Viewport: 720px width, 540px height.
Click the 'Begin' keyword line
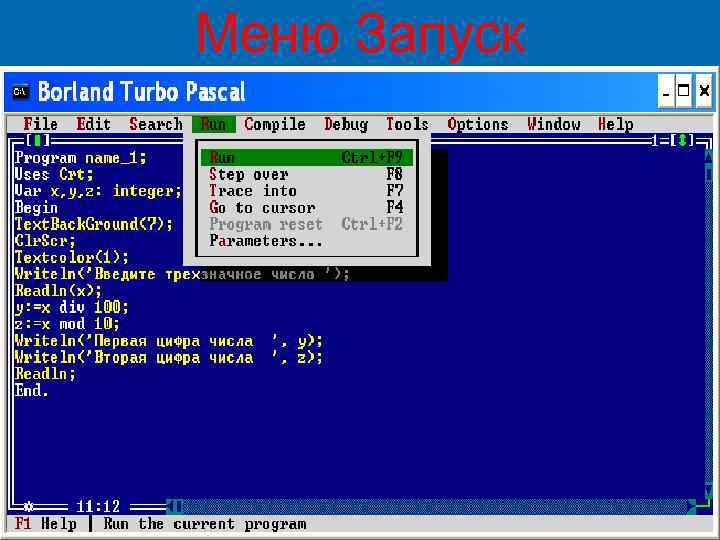[37, 208]
